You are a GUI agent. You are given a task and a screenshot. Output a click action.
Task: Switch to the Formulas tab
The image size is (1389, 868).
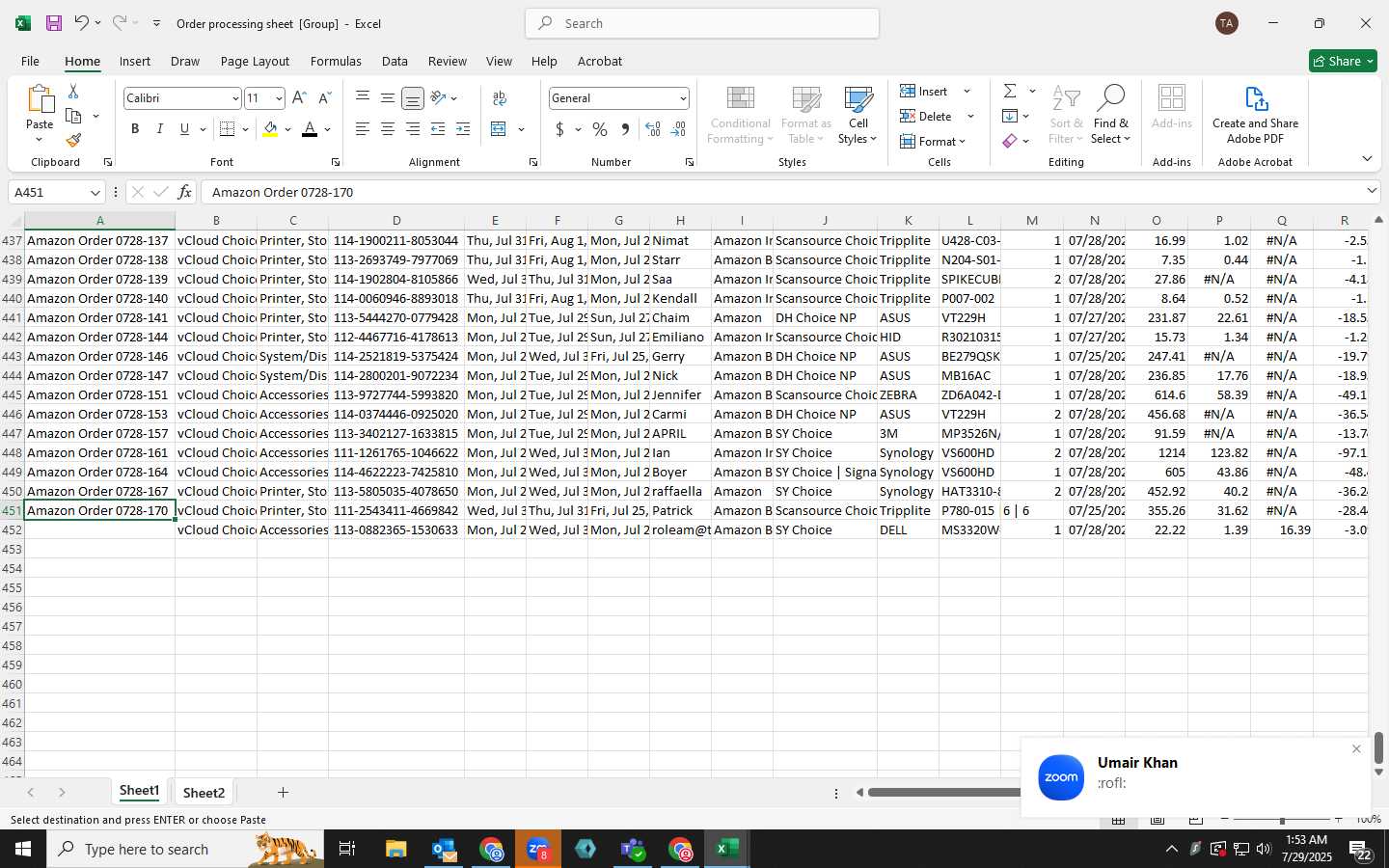click(x=336, y=61)
